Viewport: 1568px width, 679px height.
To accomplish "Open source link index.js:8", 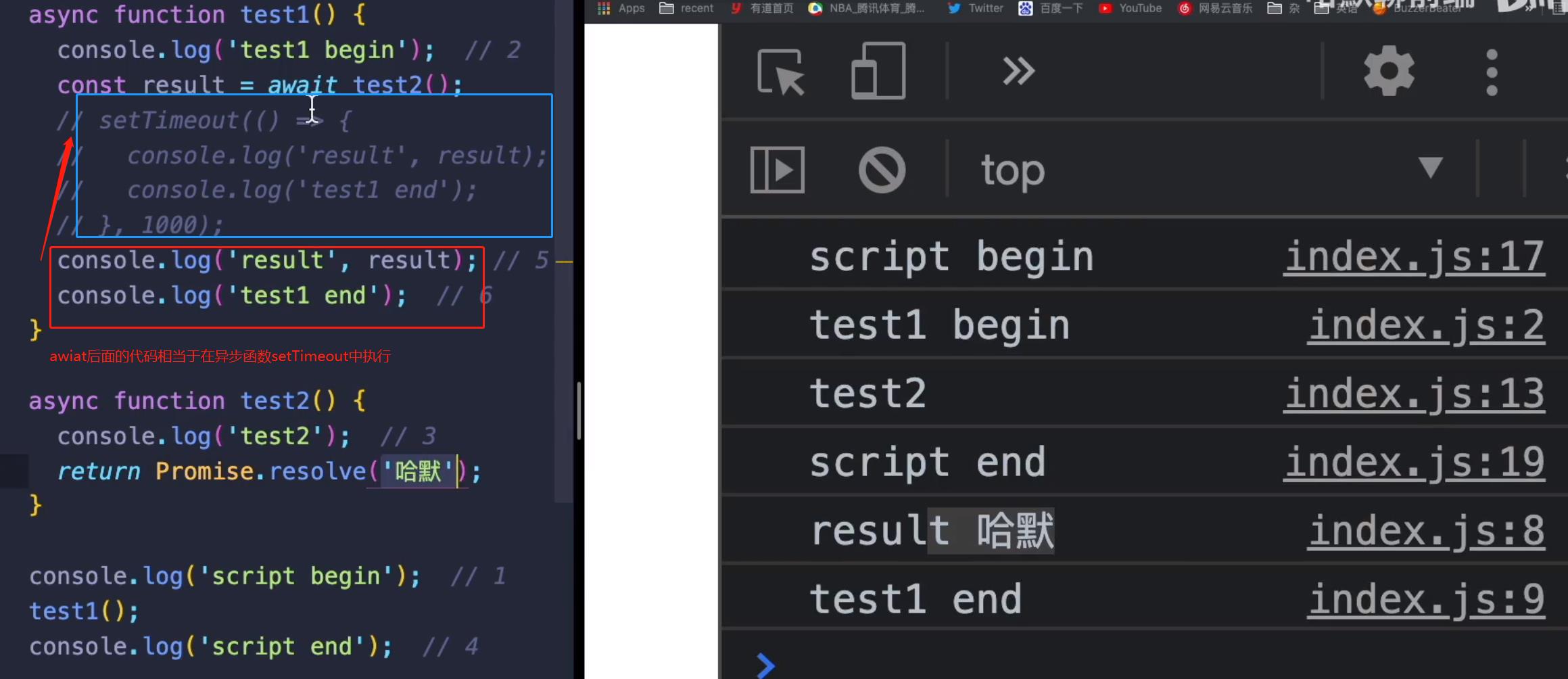I will click(x=1425, y=531).
